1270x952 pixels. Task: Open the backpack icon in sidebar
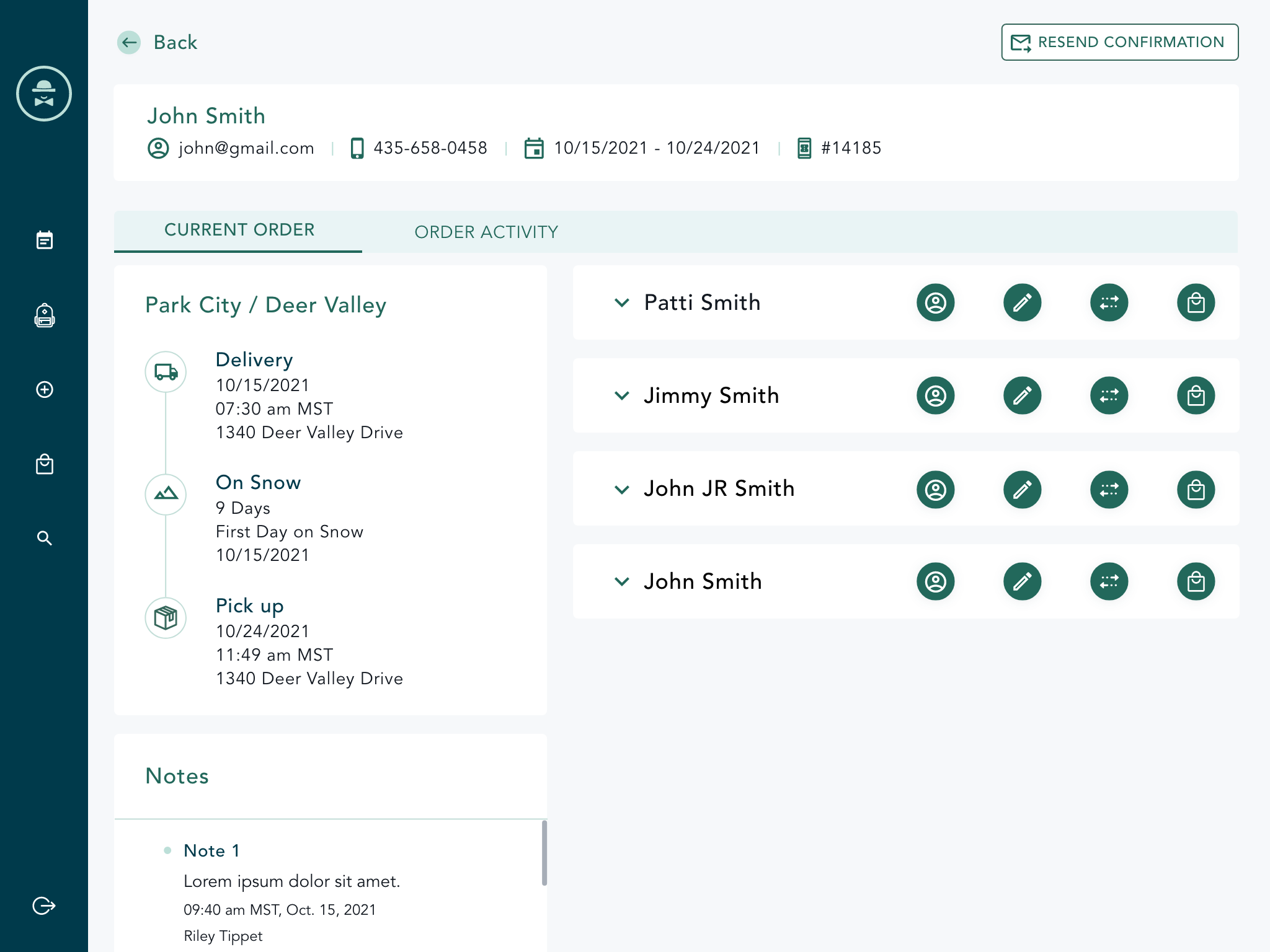45,315
